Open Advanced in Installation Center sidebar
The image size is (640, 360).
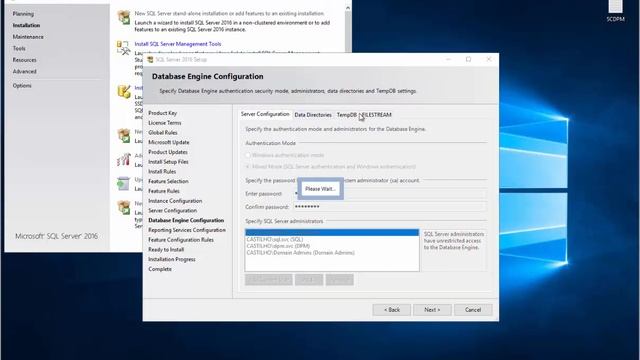click(x=24, y=71)
